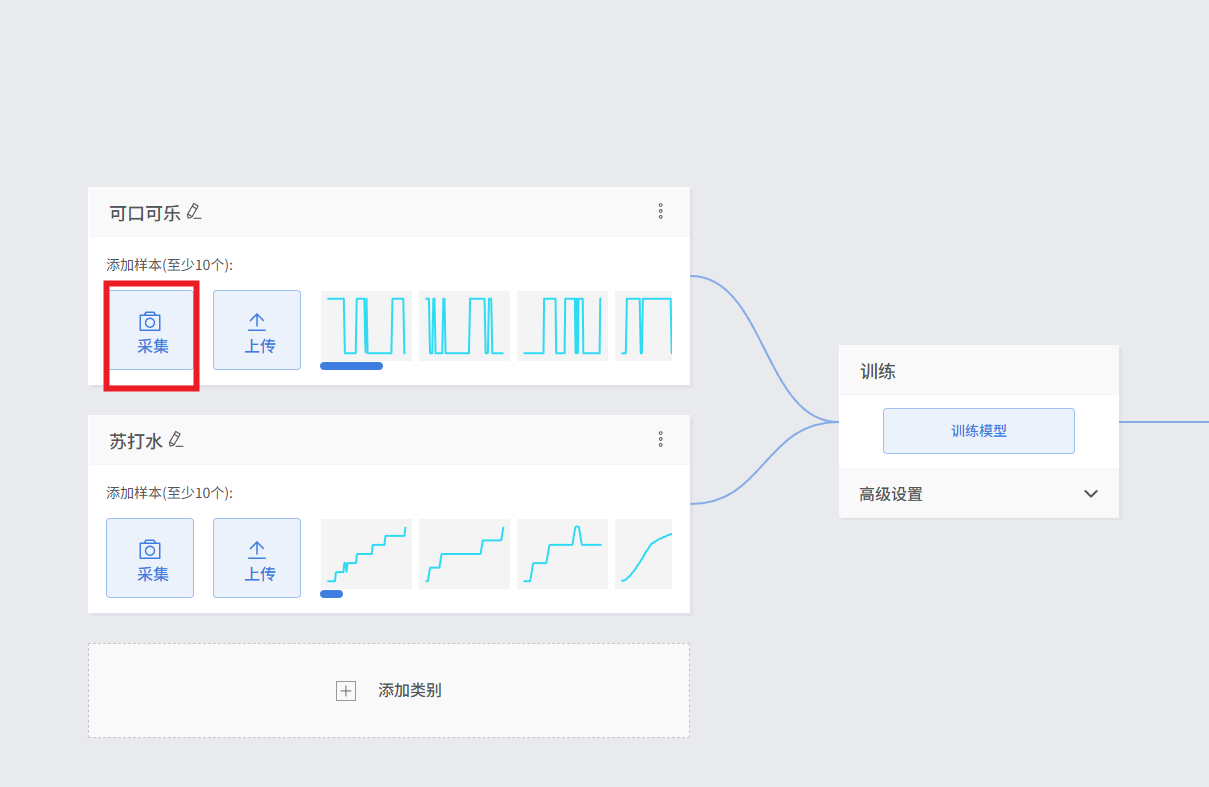Open the 苏打水 smooth curve sample

pos(644,554)
